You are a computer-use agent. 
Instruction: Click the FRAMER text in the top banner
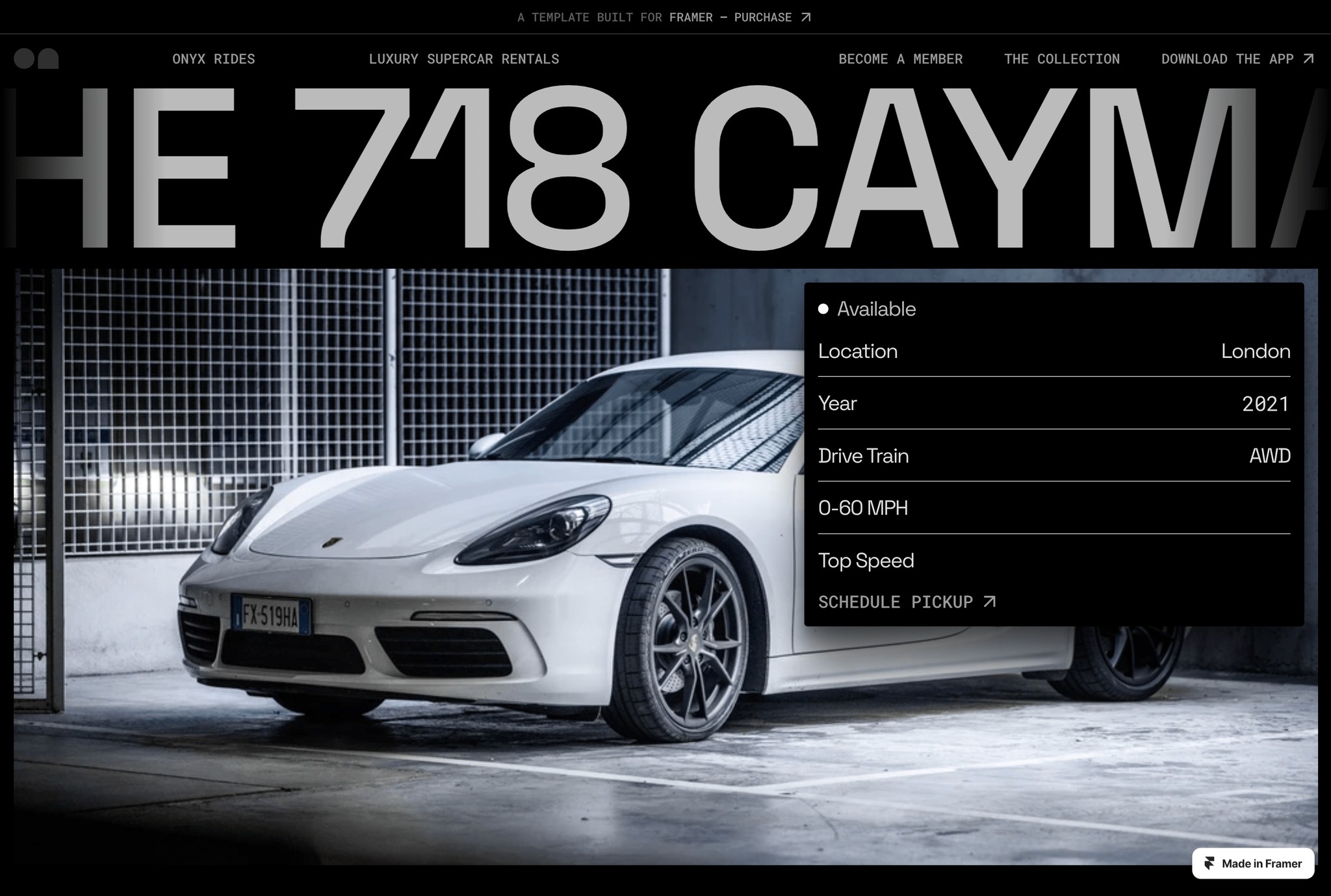click(x=690, y=18)
